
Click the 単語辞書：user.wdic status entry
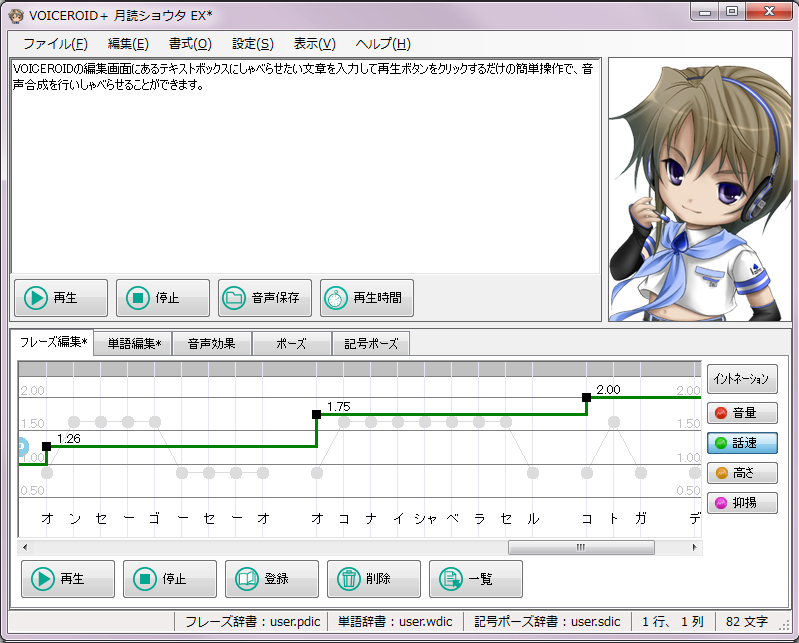coord(395,622)
